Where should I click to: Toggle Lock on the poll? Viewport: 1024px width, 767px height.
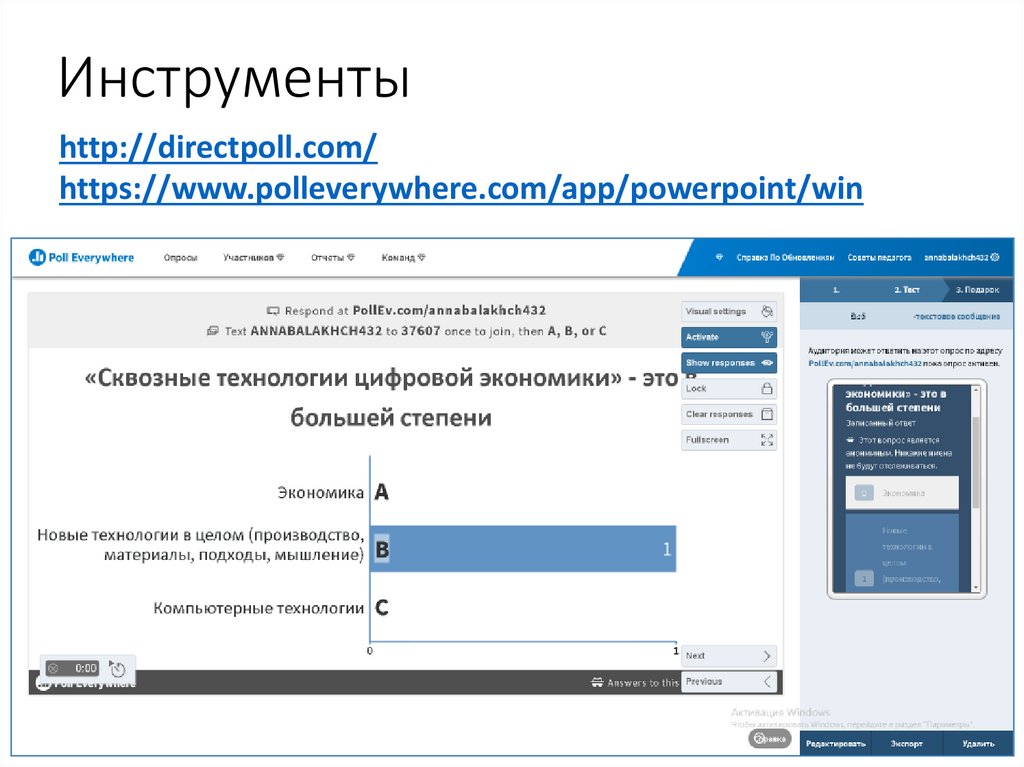(729, 389)
